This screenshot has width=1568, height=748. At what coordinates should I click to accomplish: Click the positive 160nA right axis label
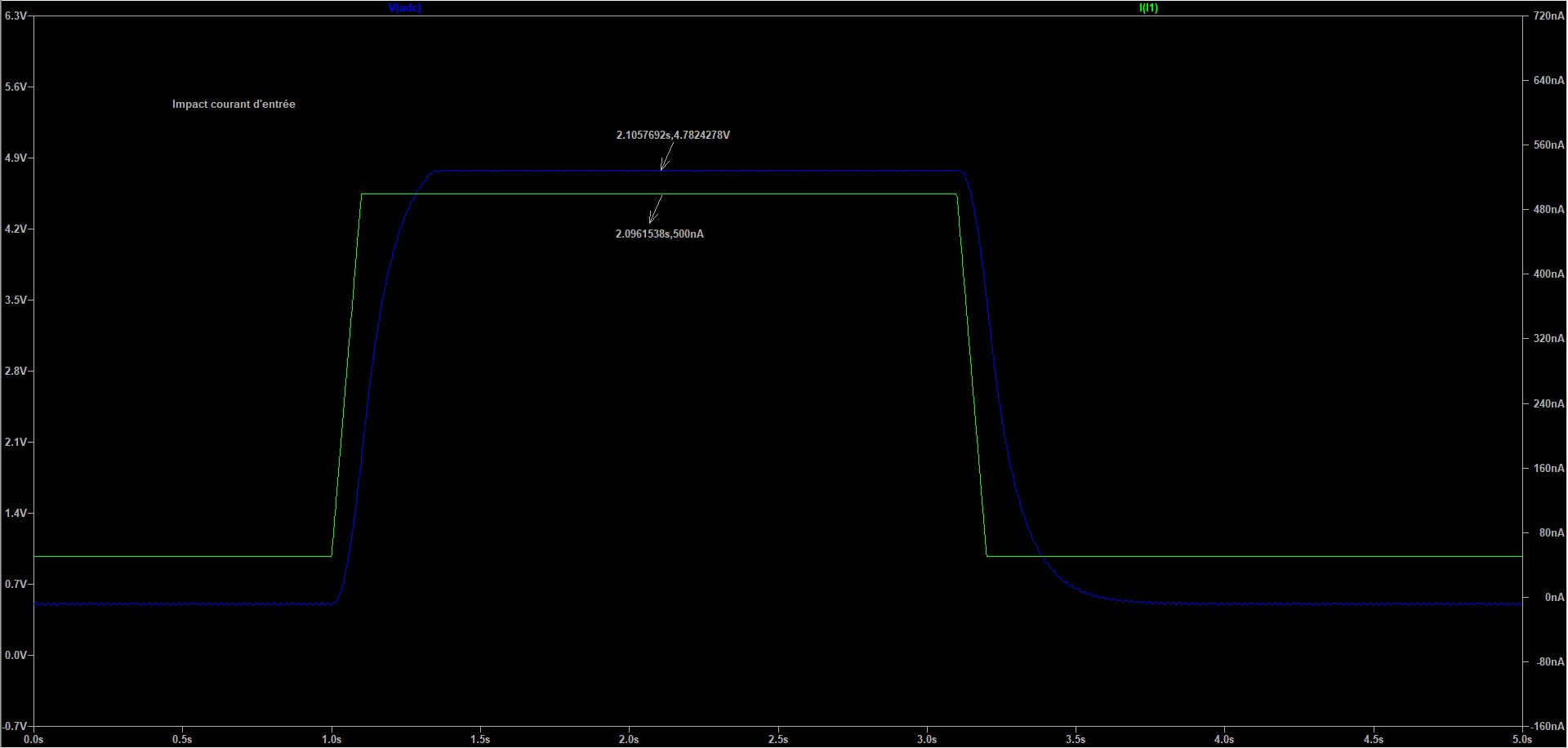1549,469
